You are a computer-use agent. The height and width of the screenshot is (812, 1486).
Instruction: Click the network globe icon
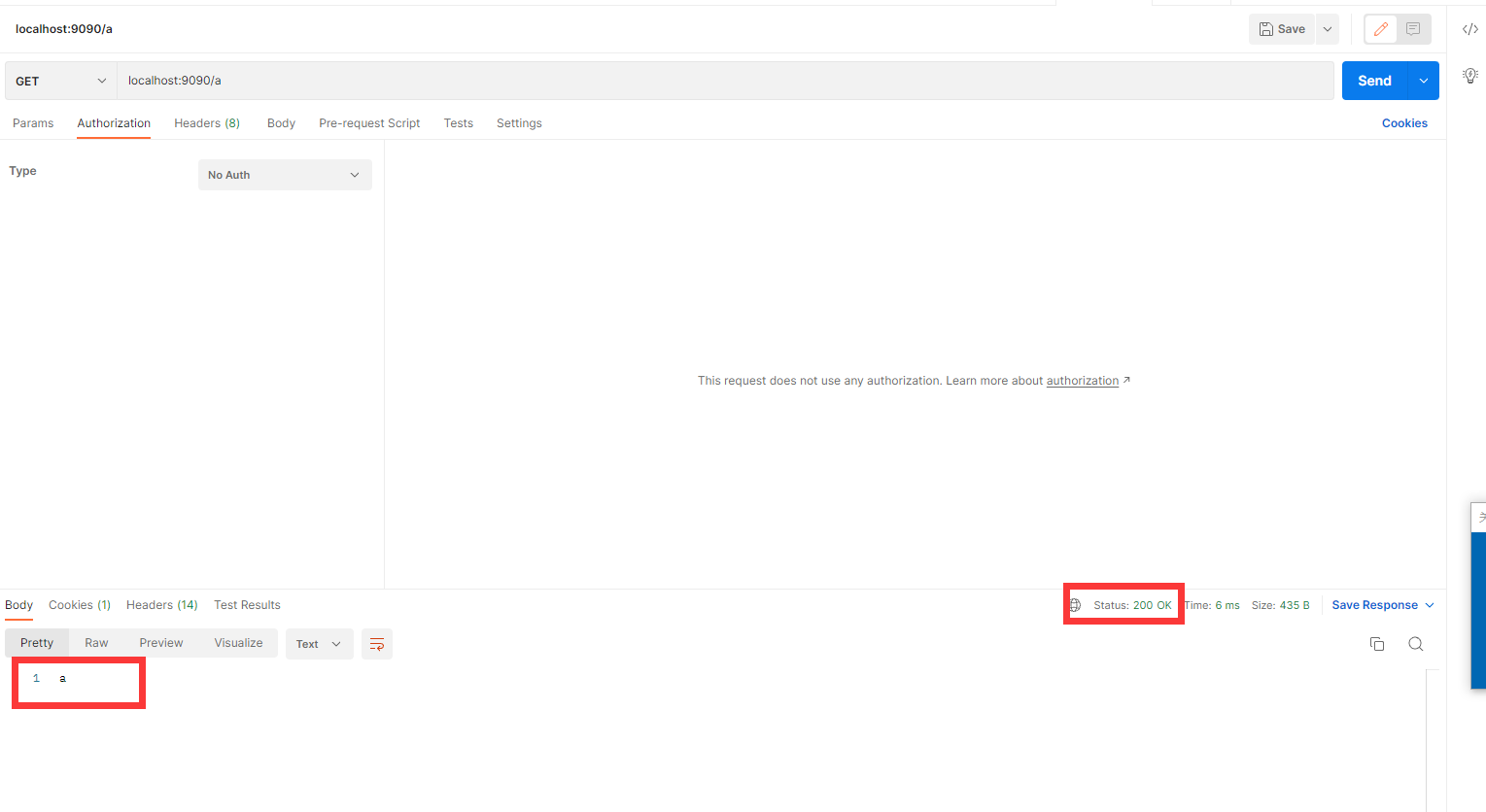tap(1075, 605)
